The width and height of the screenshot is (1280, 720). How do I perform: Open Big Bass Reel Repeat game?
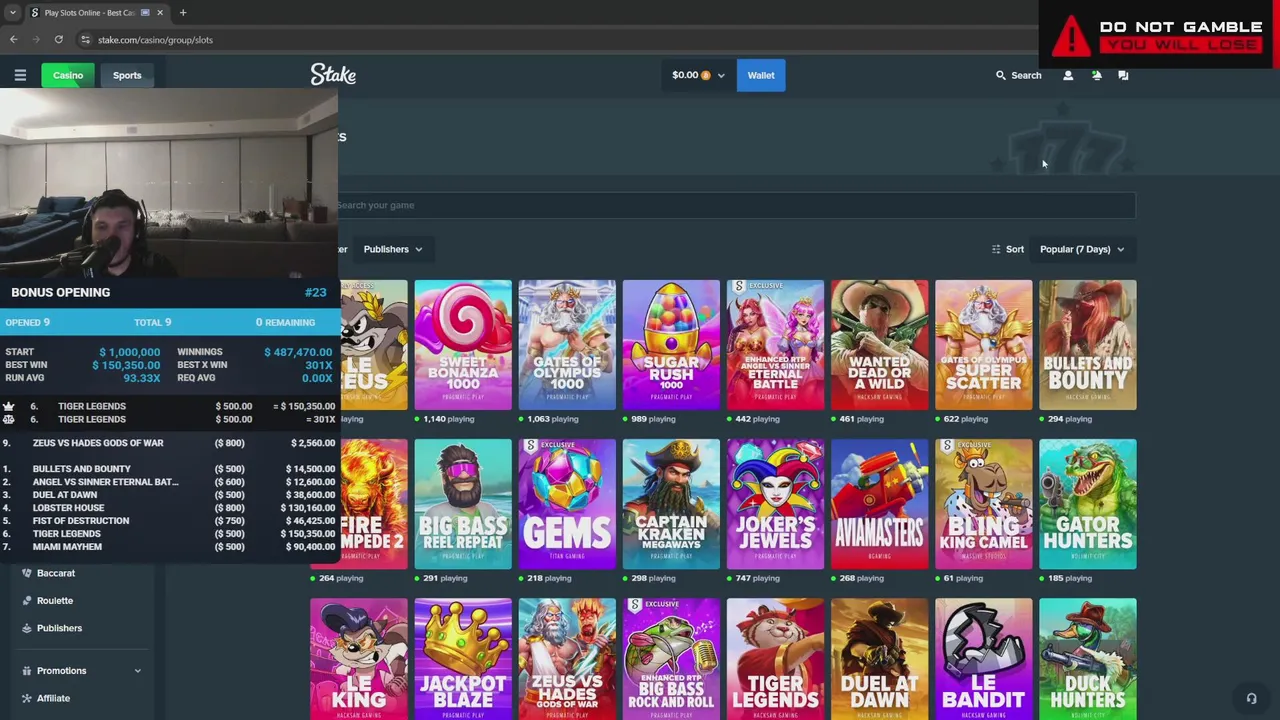(463, 504)
